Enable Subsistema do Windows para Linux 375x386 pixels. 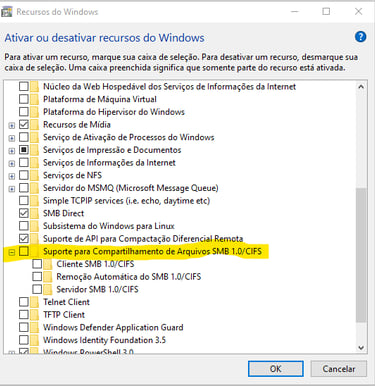(x=24, y=226)
